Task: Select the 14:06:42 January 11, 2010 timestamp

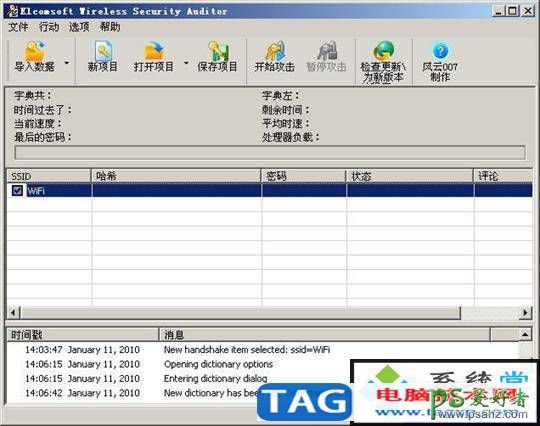Action: click(x=82, y=393)
